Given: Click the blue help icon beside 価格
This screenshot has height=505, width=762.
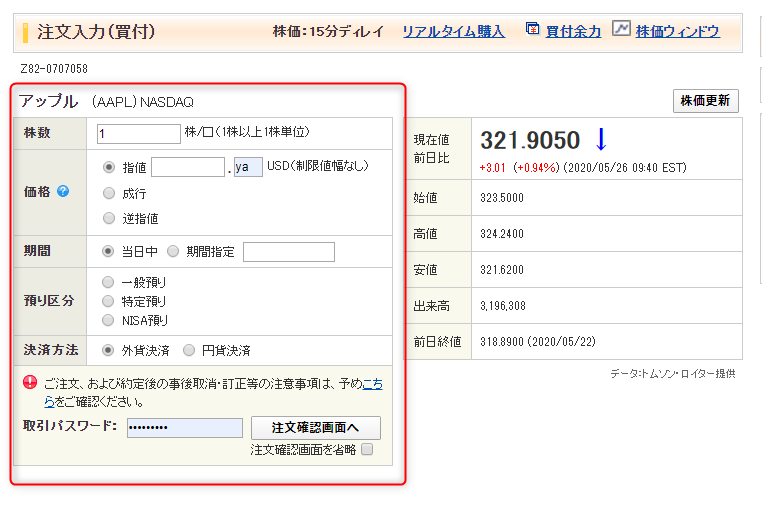Looking at the screenshot, I should (x=63, y=191).
